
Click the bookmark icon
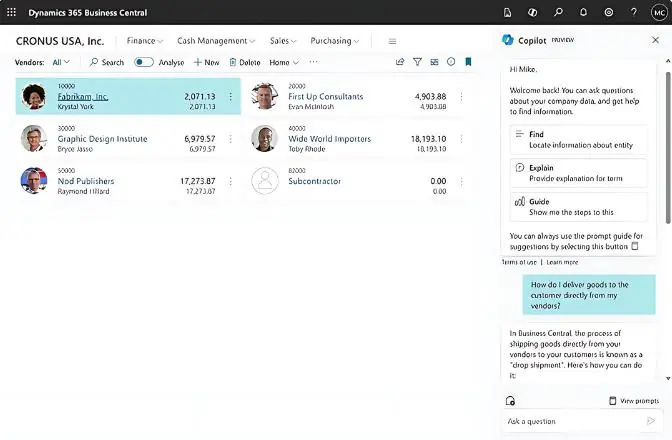click(x=468, y=62)
